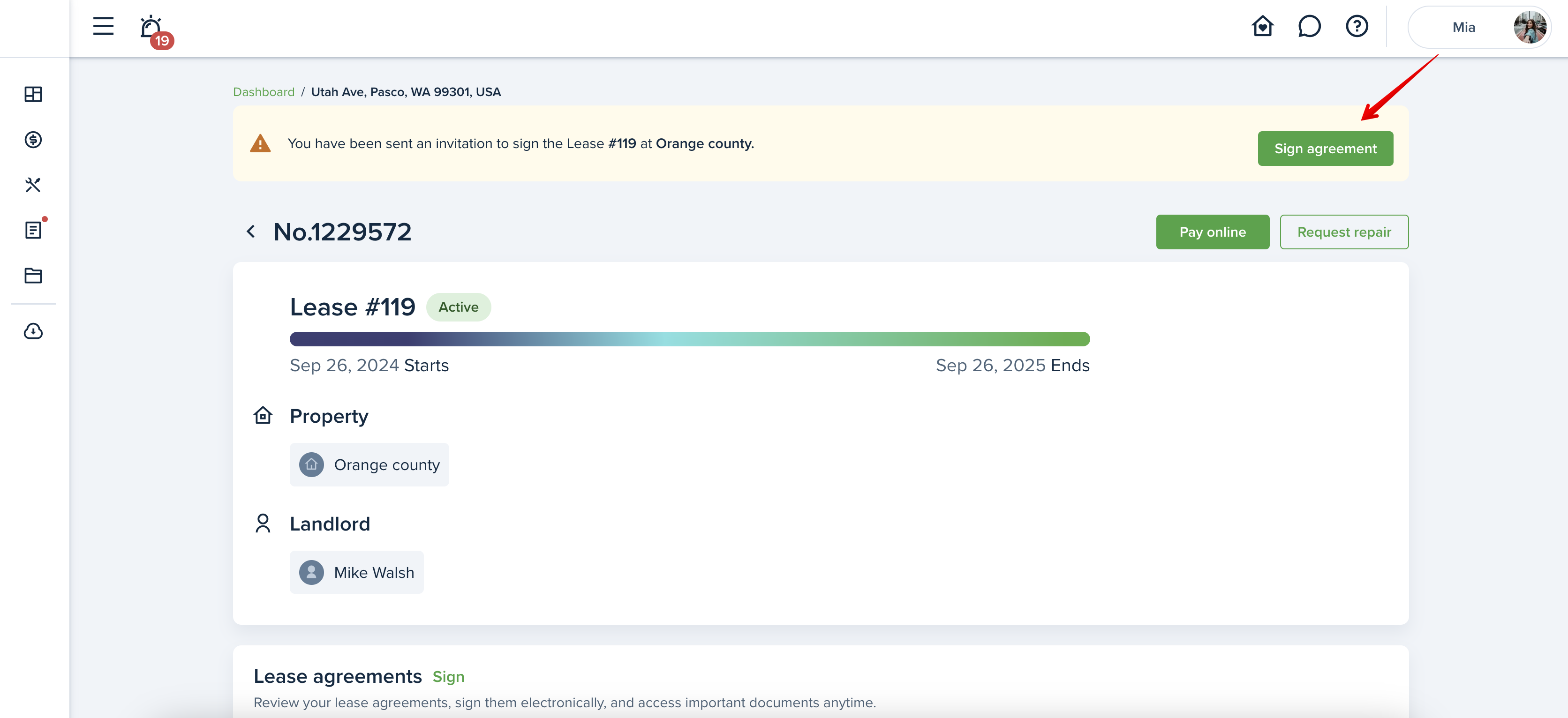The image size is (1568, 718).
Task: Click the Sep 26, 2025 Ends date
Action: 1013,365
